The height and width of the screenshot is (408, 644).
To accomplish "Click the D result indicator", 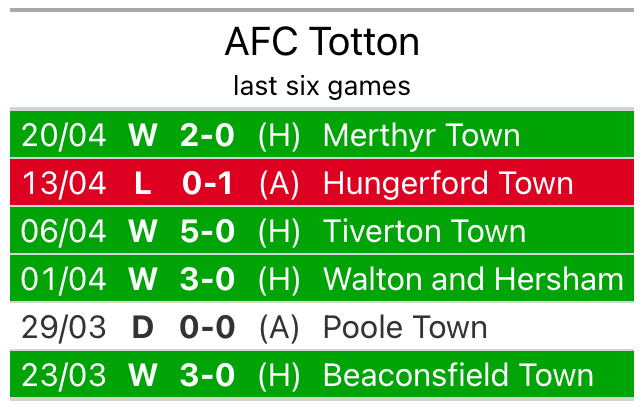I will tap(143, 327).
